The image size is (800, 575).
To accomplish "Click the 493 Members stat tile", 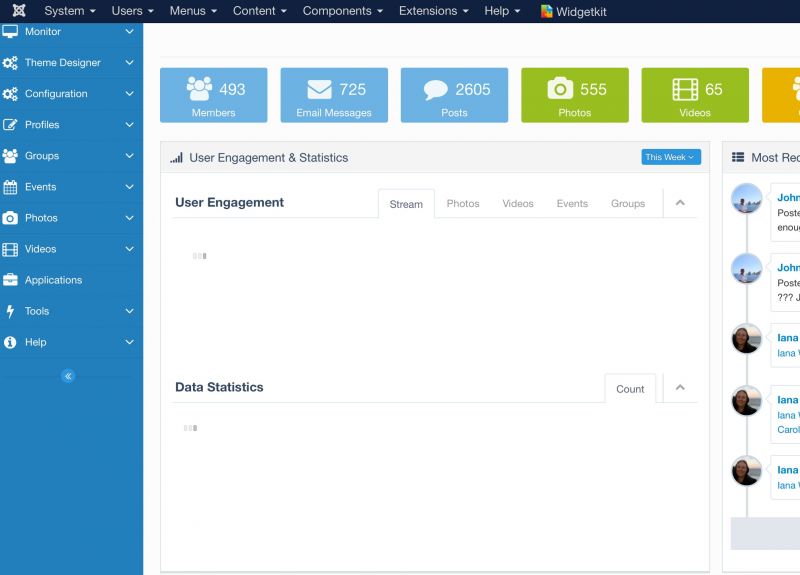I will coord(214,96).
